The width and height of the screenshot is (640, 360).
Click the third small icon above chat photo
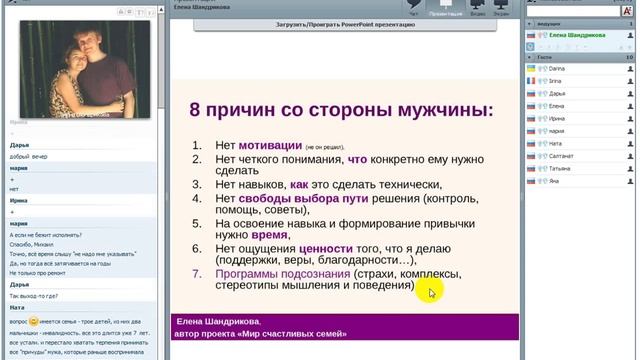point(140,13)
